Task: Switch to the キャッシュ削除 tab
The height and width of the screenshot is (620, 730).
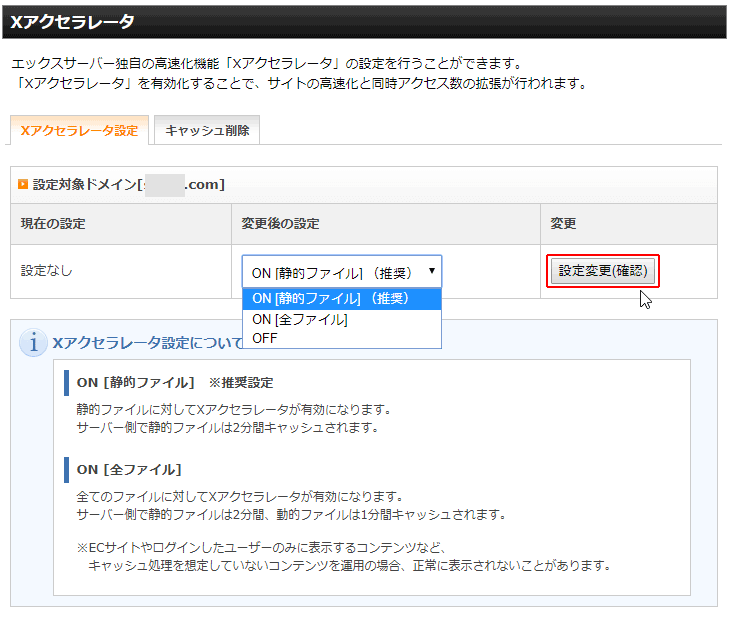Action: pyautogui.click(x=207, y=131)
